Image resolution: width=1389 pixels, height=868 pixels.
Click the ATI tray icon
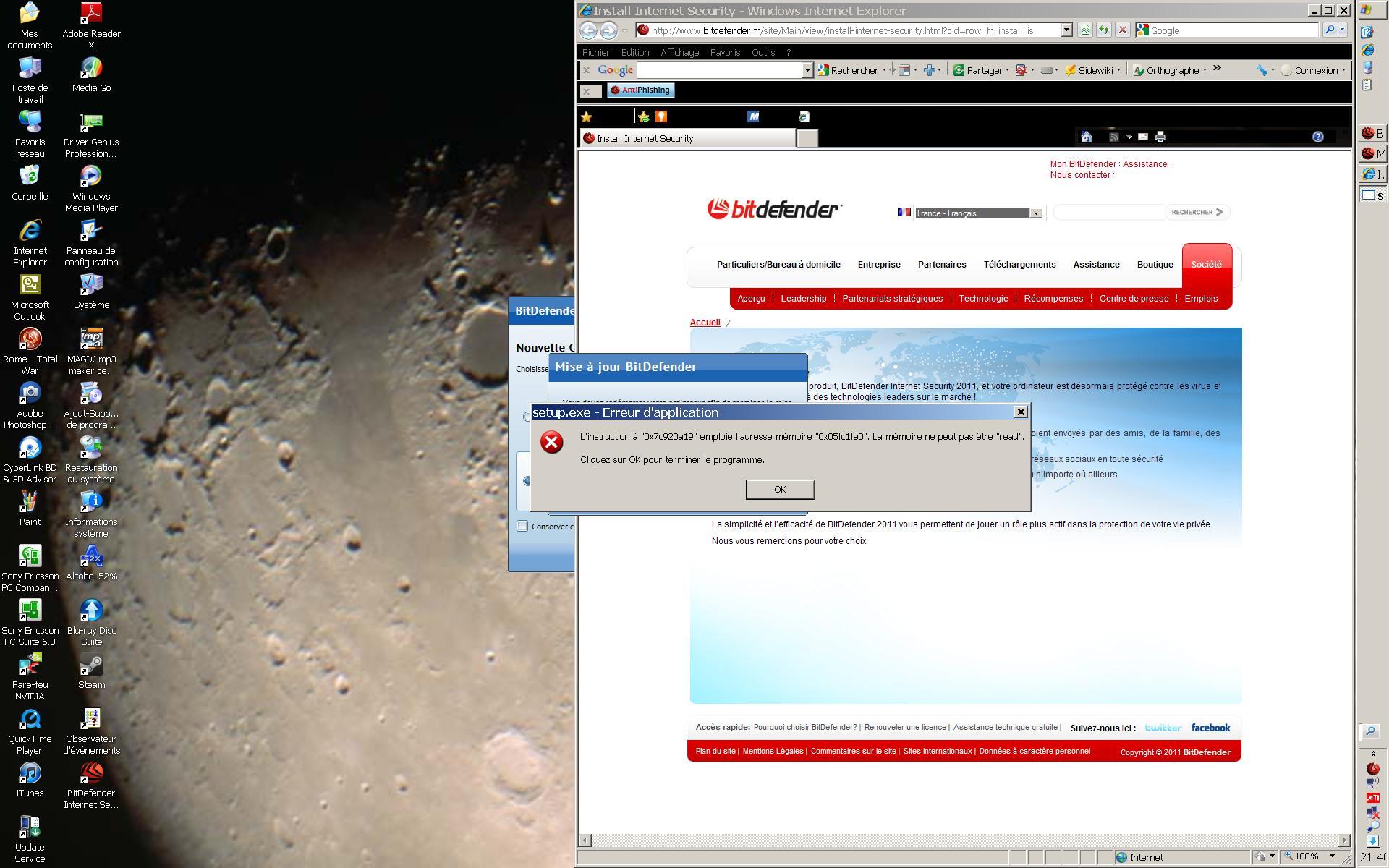coord(1372,798)
